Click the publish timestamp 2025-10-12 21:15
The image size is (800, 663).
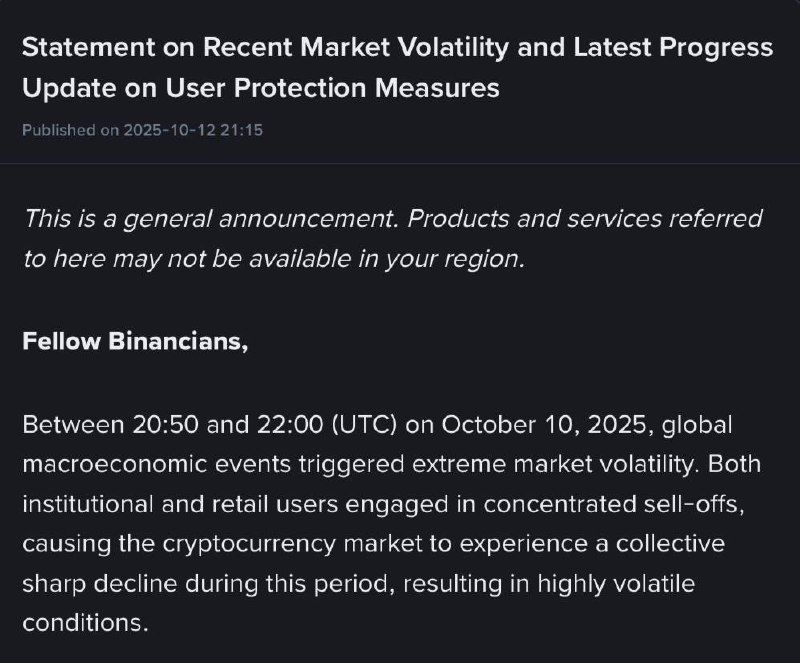(193, 130)
